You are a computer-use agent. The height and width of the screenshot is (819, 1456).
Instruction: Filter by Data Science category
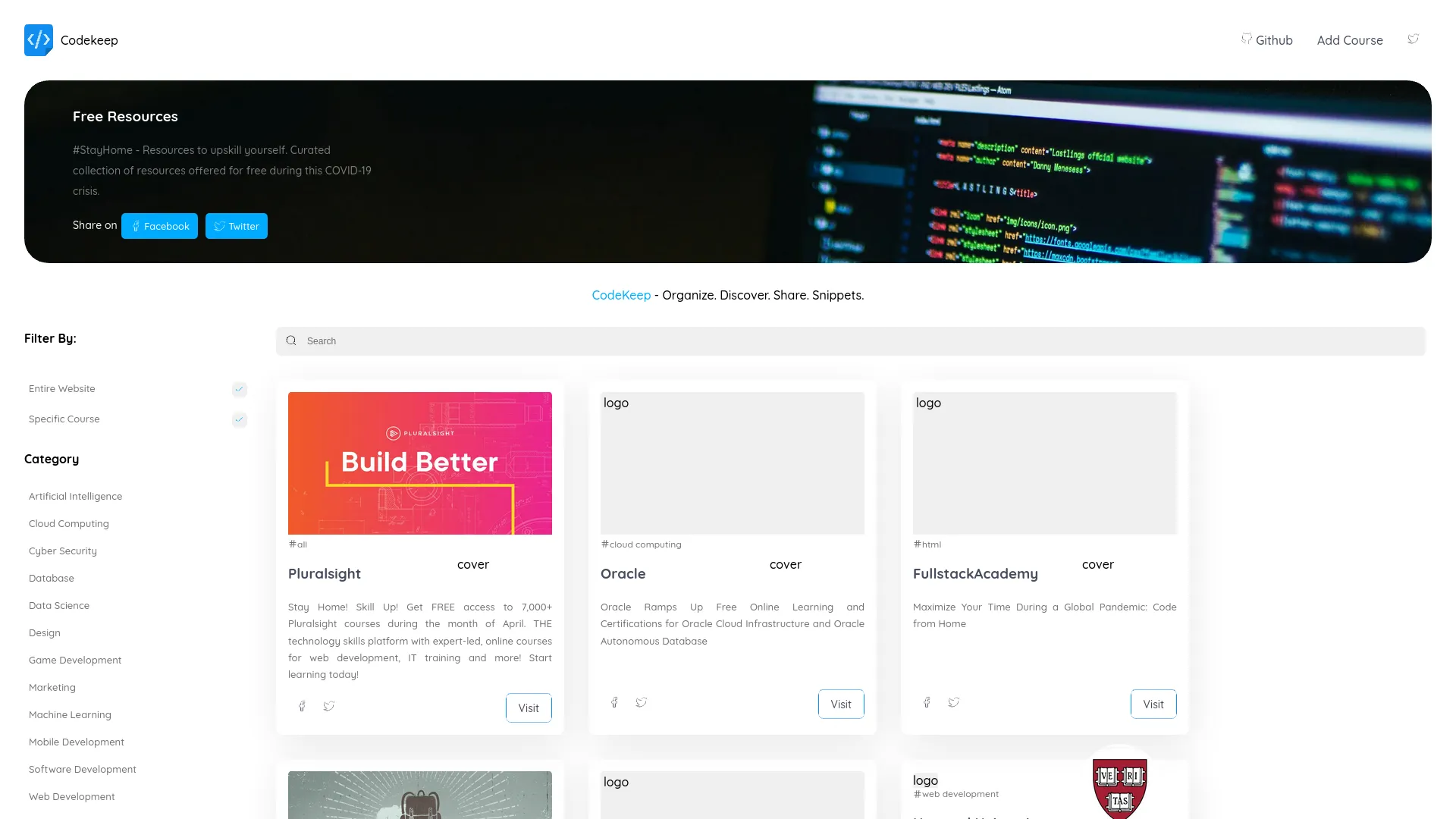coord(59,605)
